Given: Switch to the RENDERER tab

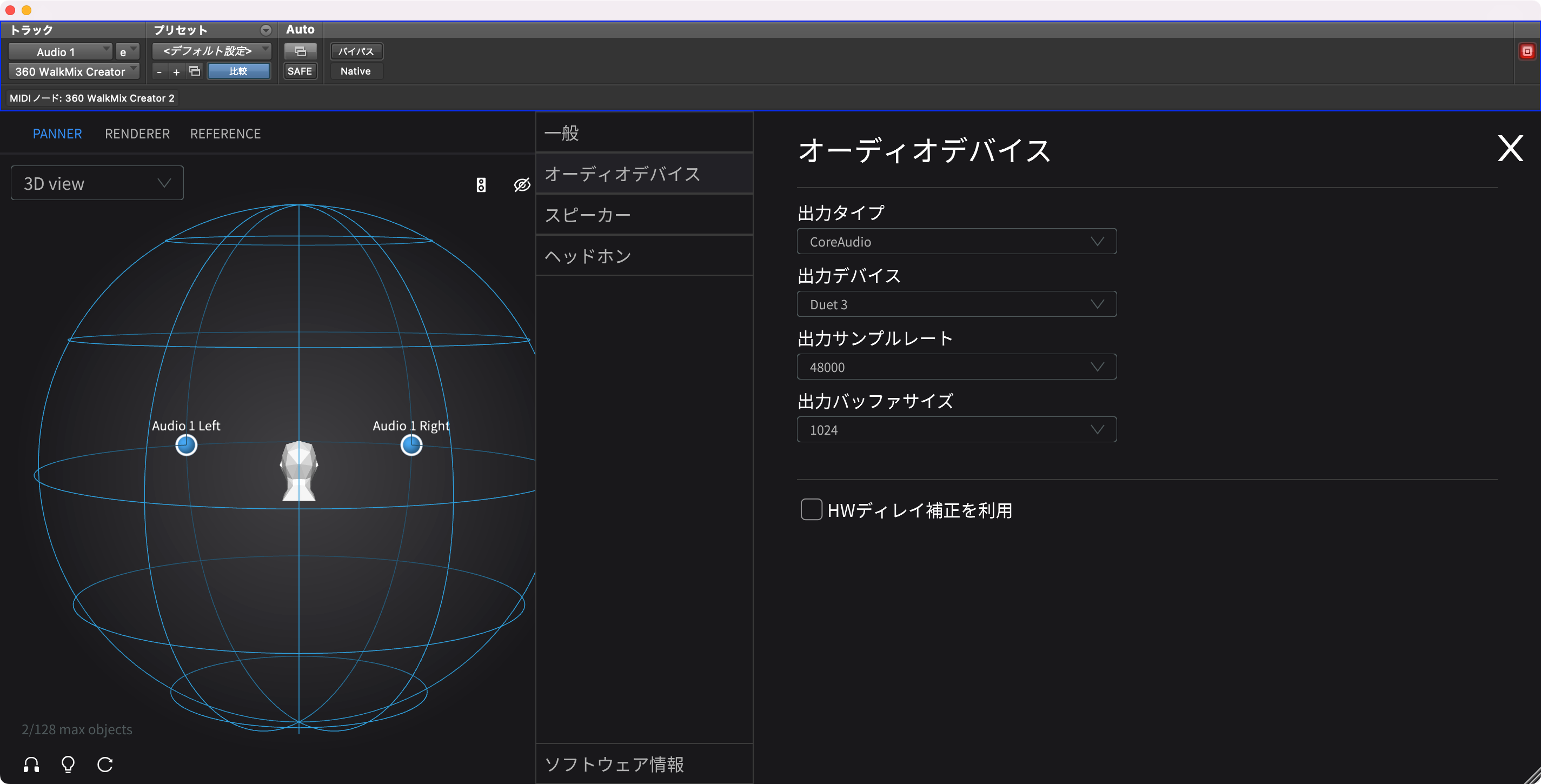Looking at the screenshot, I should [137, 134].
